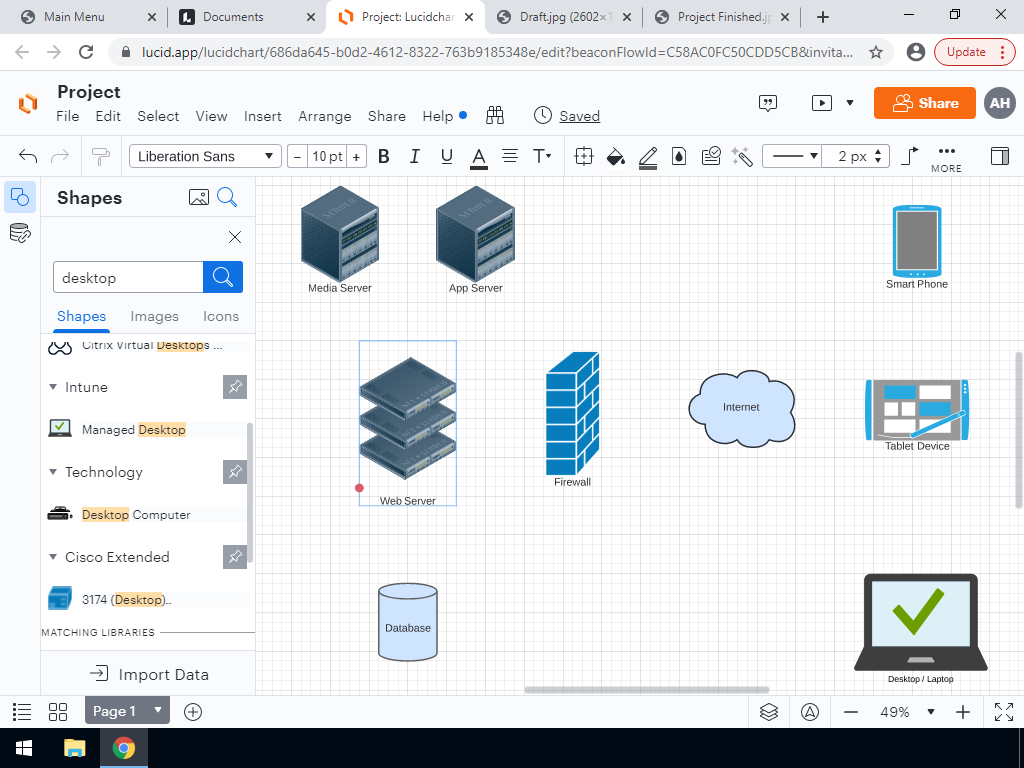Open the Page 1 dropdown menu

pyautogui.click(x=157, y=711)
